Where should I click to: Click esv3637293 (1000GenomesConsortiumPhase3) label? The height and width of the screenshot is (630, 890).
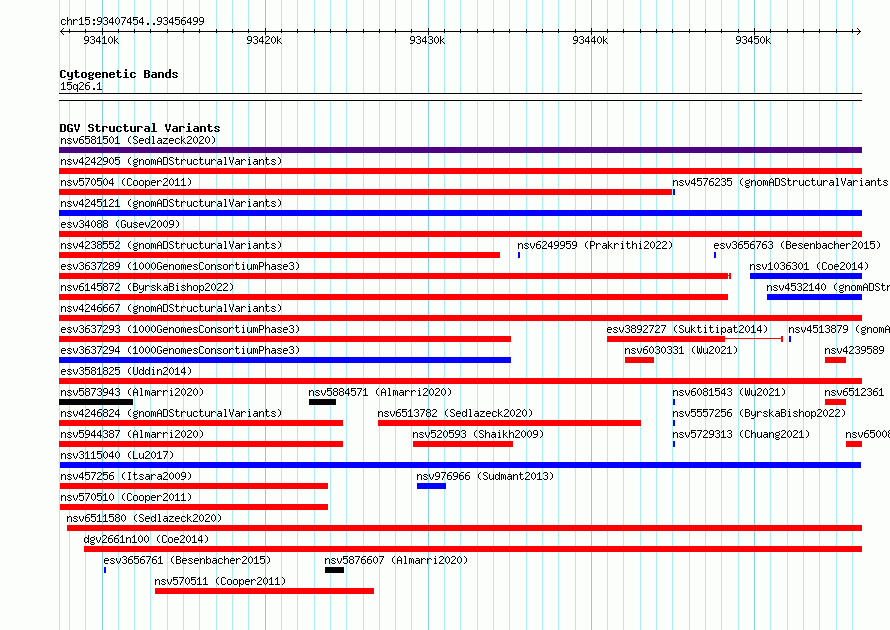(180, 329)
